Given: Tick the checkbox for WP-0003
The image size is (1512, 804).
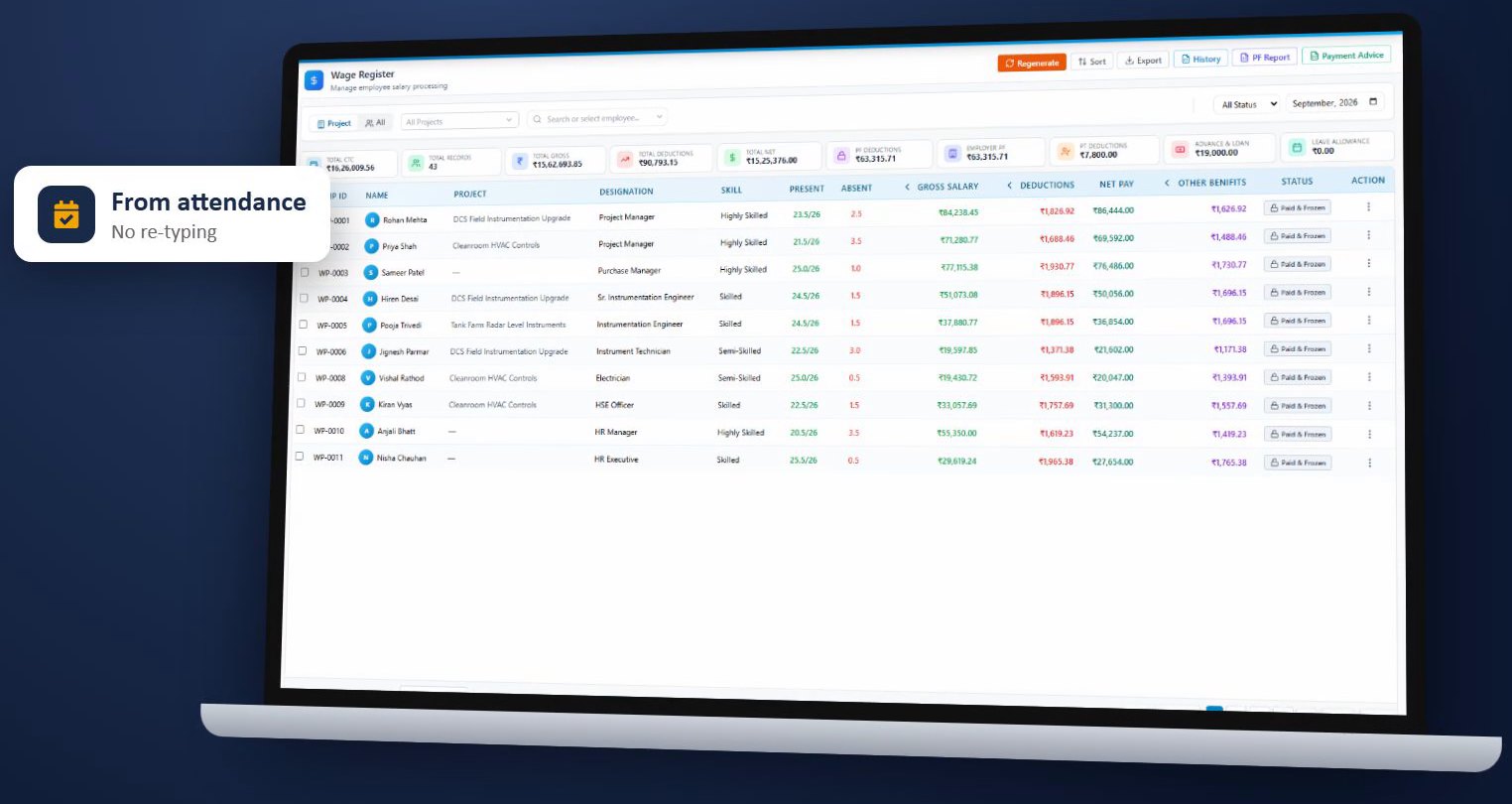Looking at the screenshot, I should pos(305,271).
